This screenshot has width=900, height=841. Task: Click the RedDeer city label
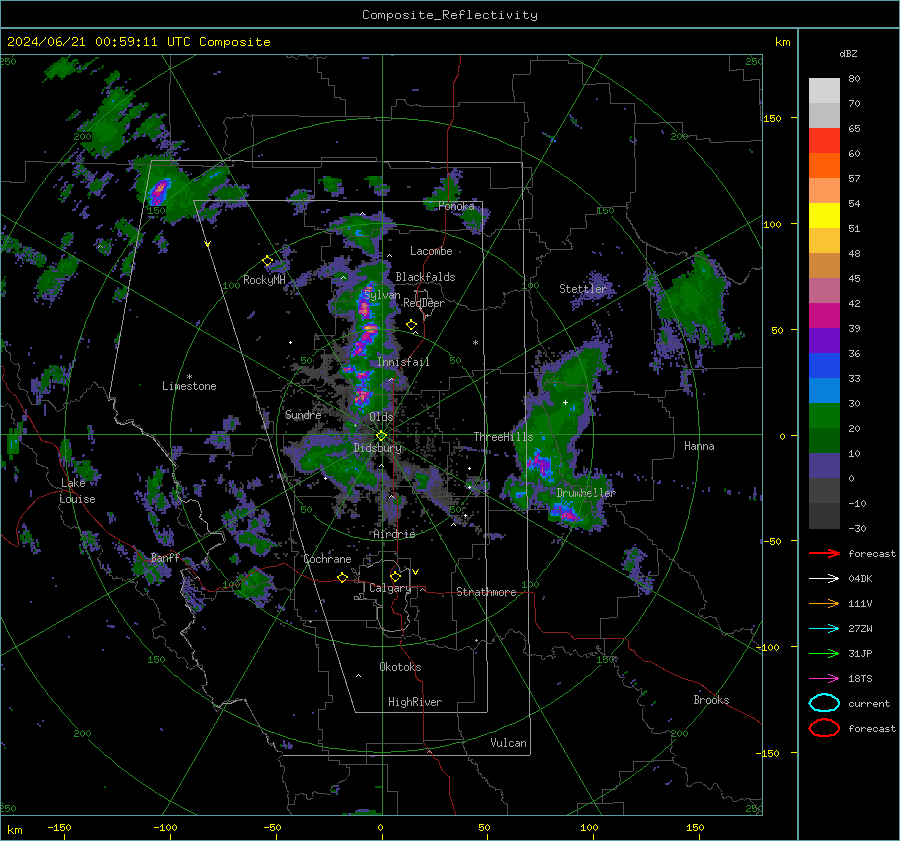click(x=424, y=303)
